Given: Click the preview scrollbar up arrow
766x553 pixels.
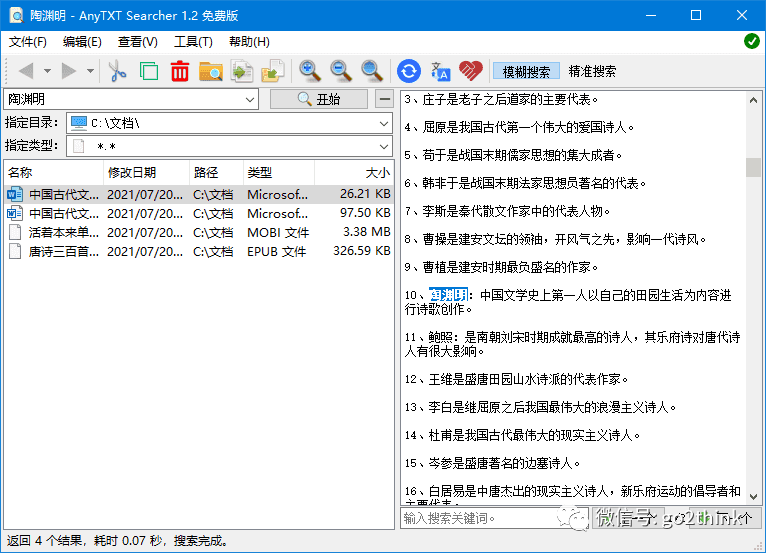Looking at the screenshot, I should tap(753, 100).
